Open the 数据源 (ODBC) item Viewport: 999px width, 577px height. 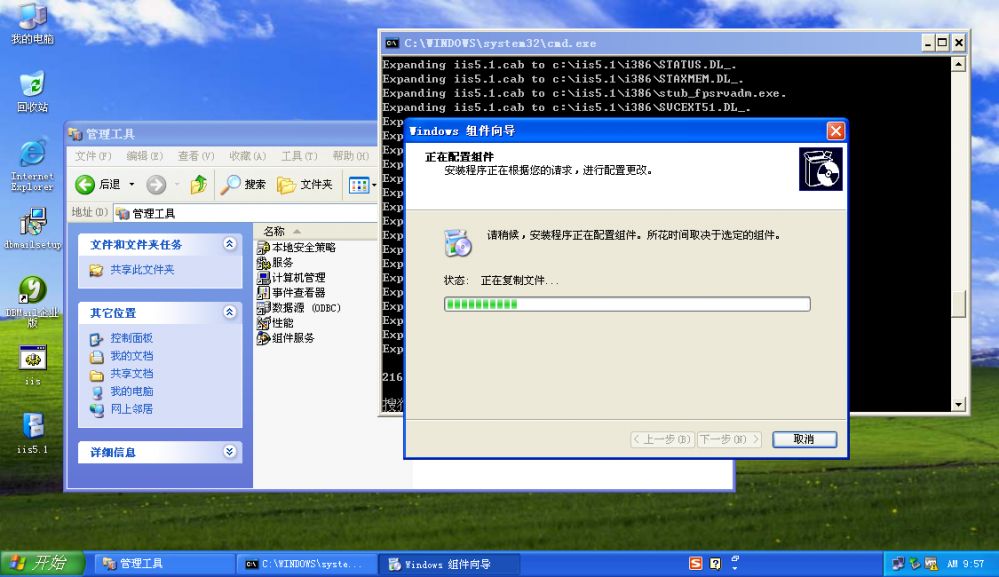pyautogui.click(x=299, y=308)
